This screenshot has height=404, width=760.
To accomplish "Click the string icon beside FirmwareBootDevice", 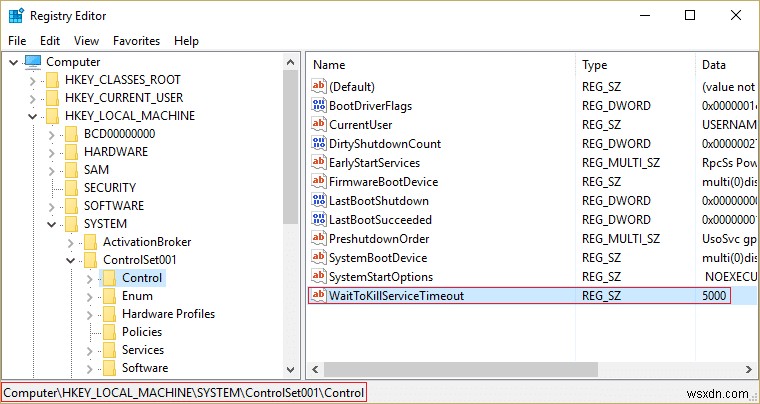I will tap(319, 181).
